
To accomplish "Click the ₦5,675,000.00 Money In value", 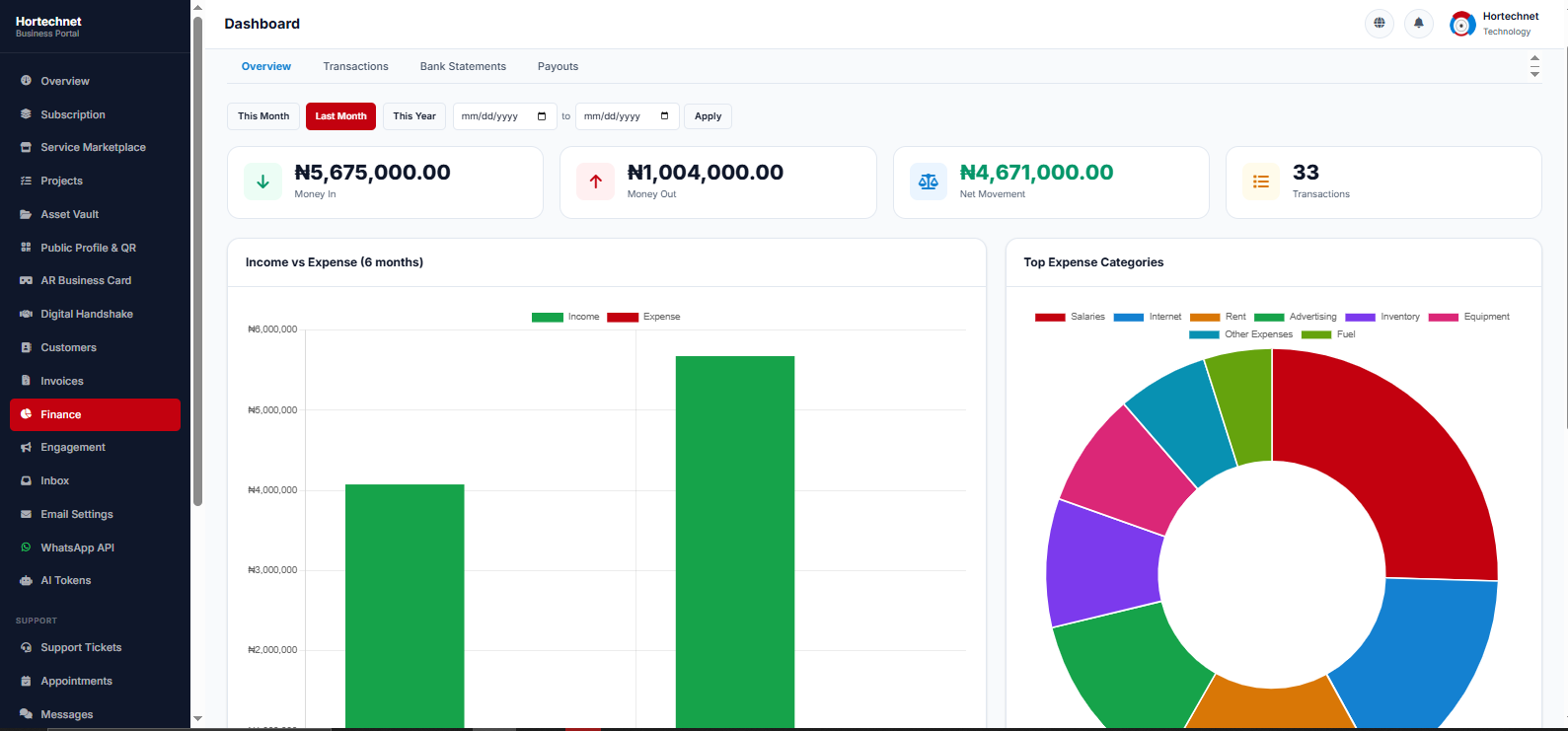I will 372,173.
